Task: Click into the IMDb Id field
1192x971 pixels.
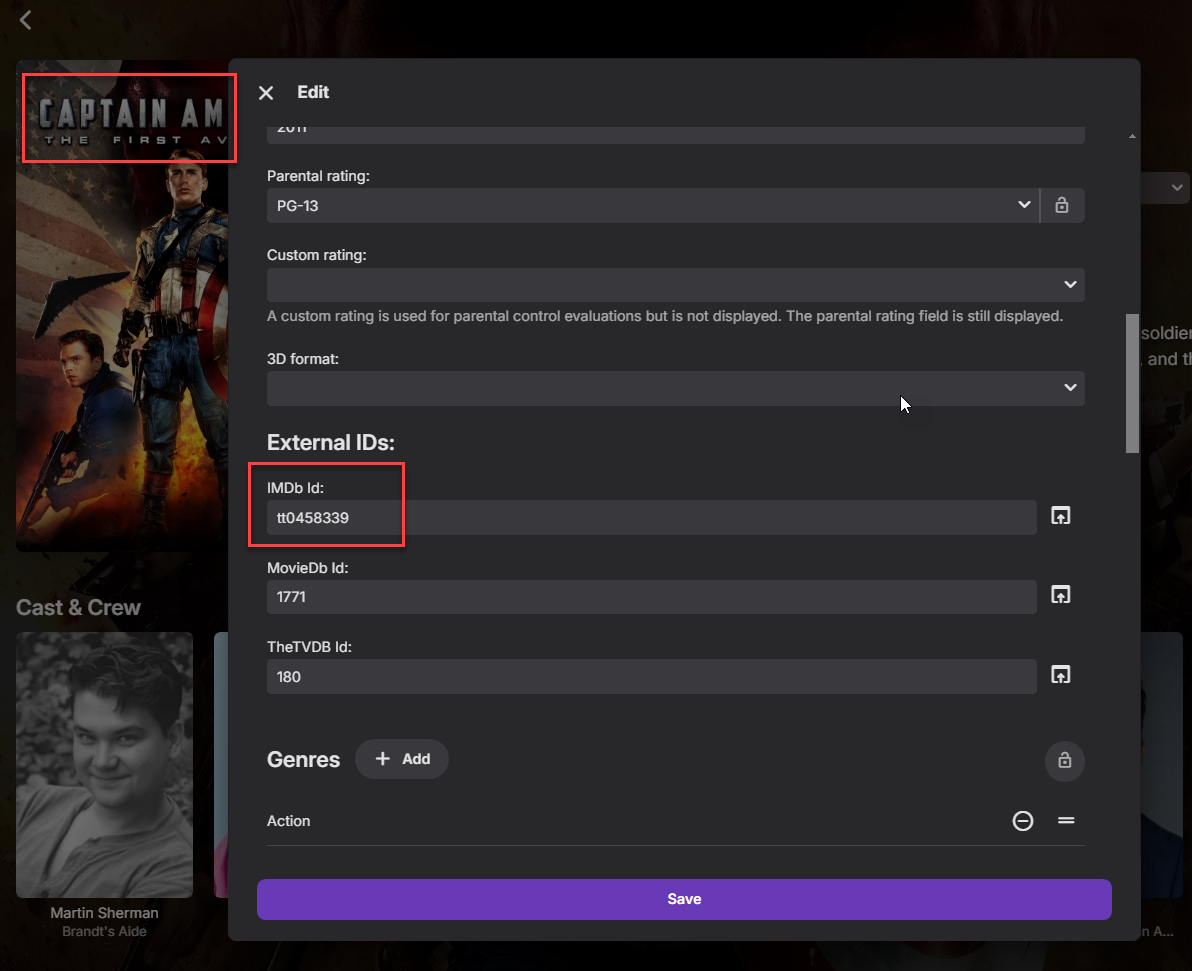Action: tap(650, 518)
